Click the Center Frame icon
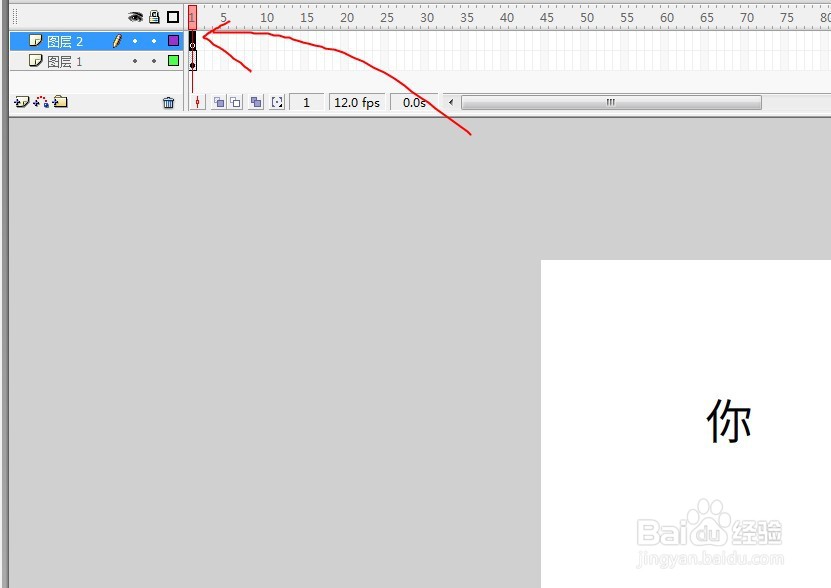Screen dimensions: 831x588 click(198, 102)
